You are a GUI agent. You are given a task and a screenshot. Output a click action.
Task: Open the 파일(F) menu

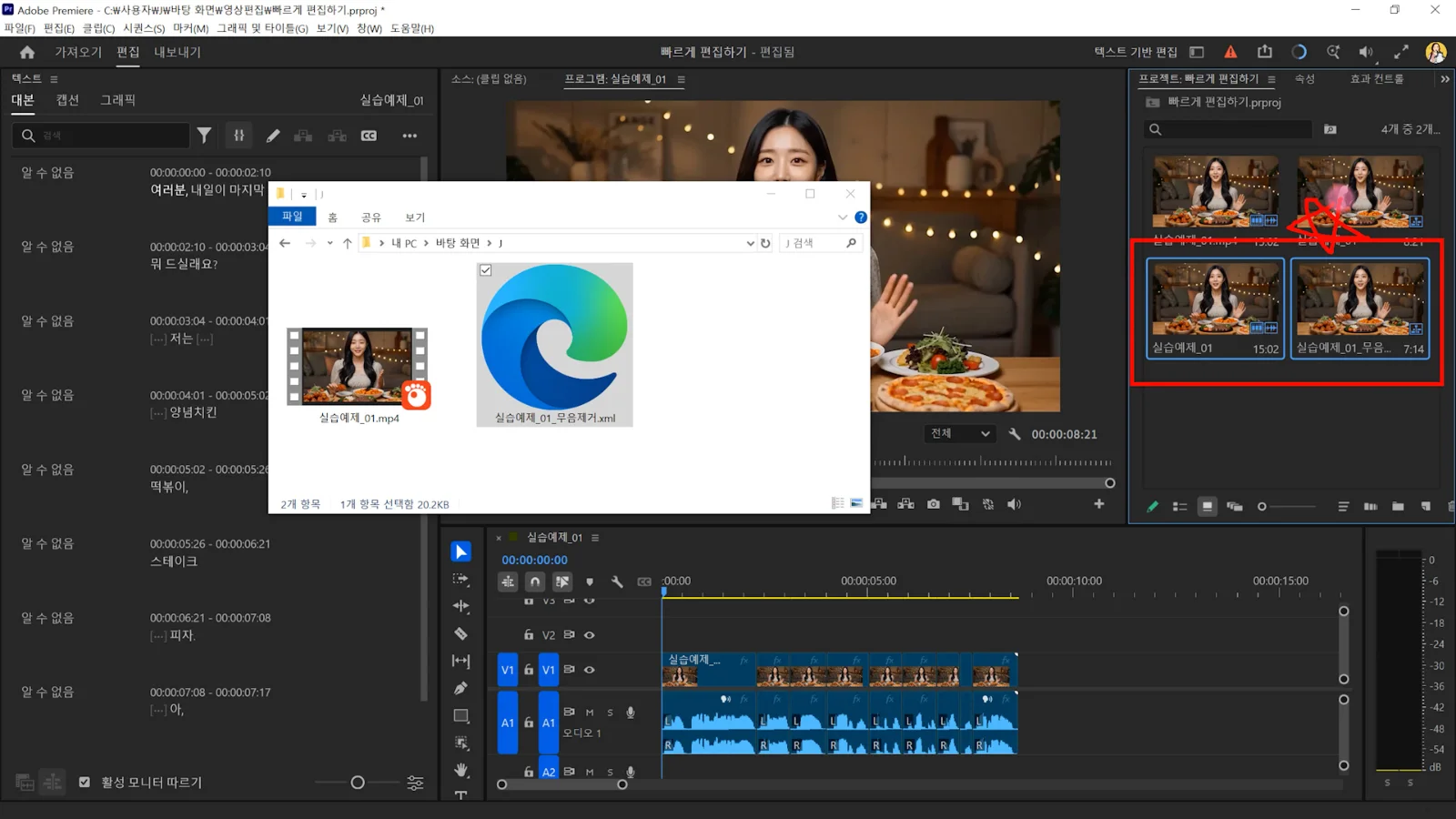tap(20, 28)
